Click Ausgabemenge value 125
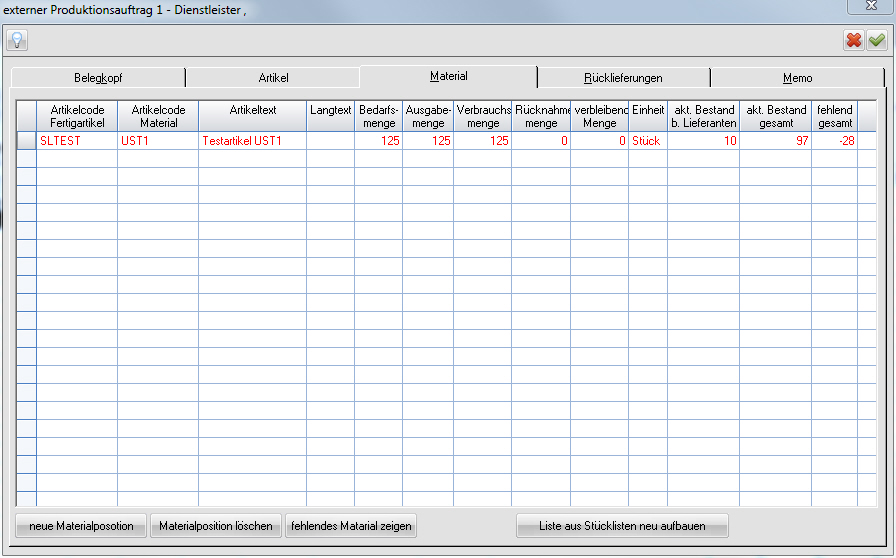Image resolution: width=896 pixels, height=558 pixels. pyautogui.click(x=428, y=141)
